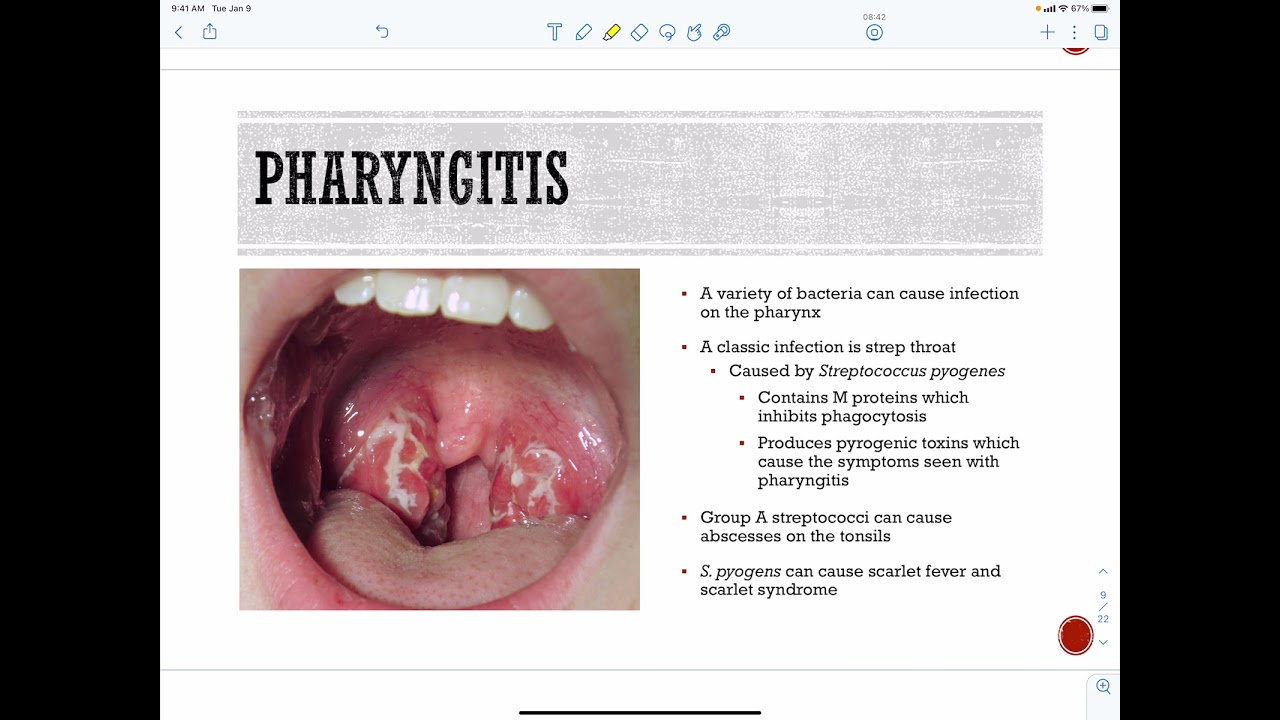Image resolution: width=1280 pixels, height=720 pixels.
Task: Go back using the left chevron
Action: 179,32
